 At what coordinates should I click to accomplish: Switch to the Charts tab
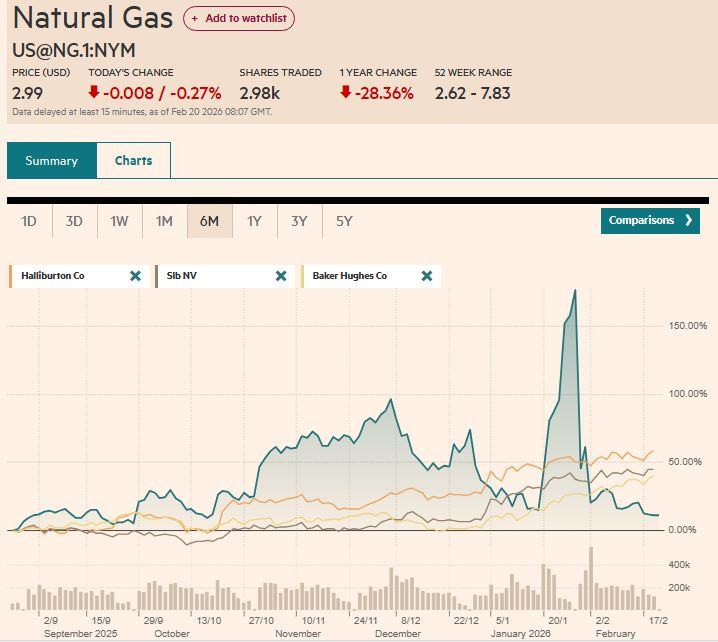click(x=133, y=160)
